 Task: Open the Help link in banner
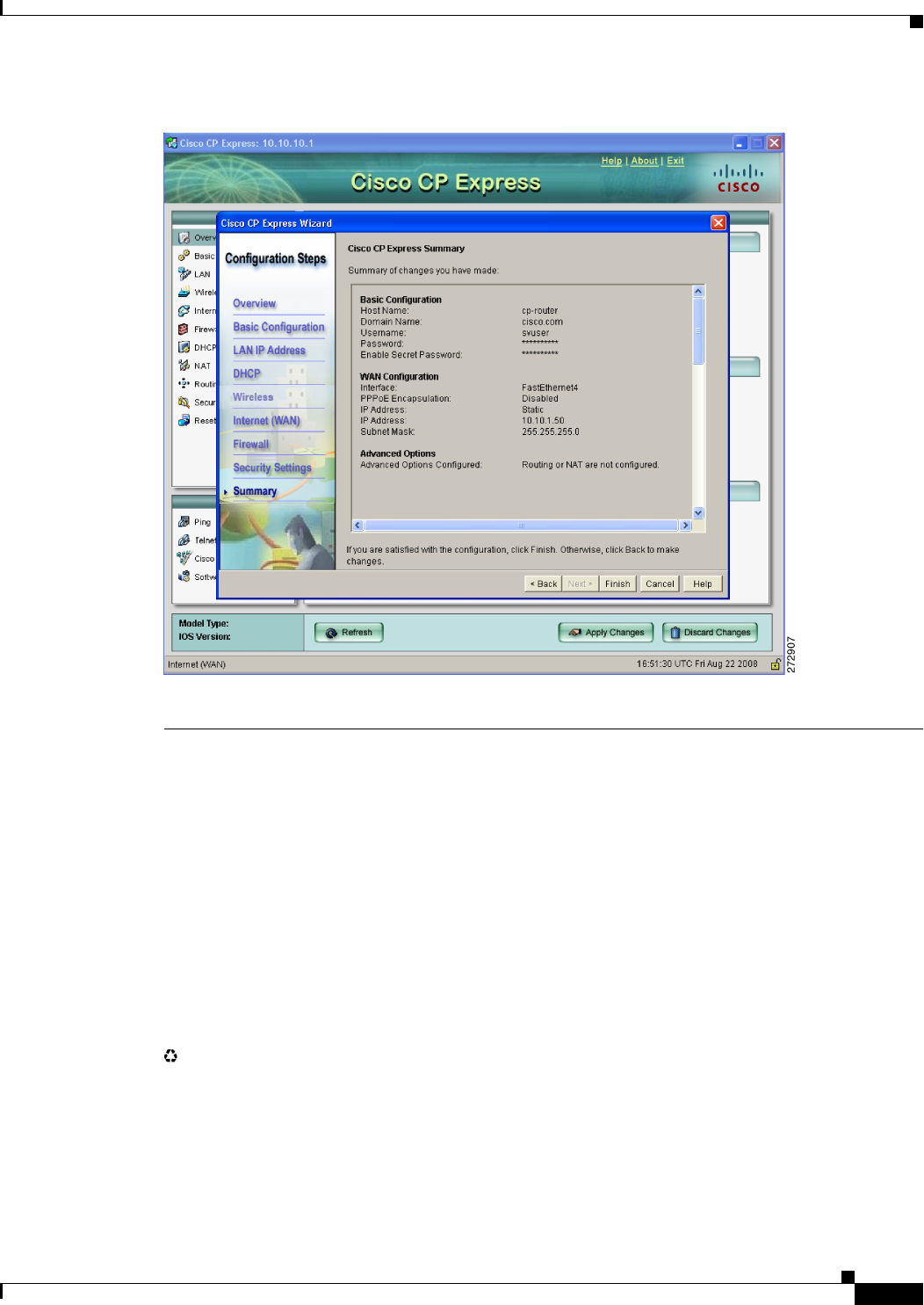(x=611, y=162)
